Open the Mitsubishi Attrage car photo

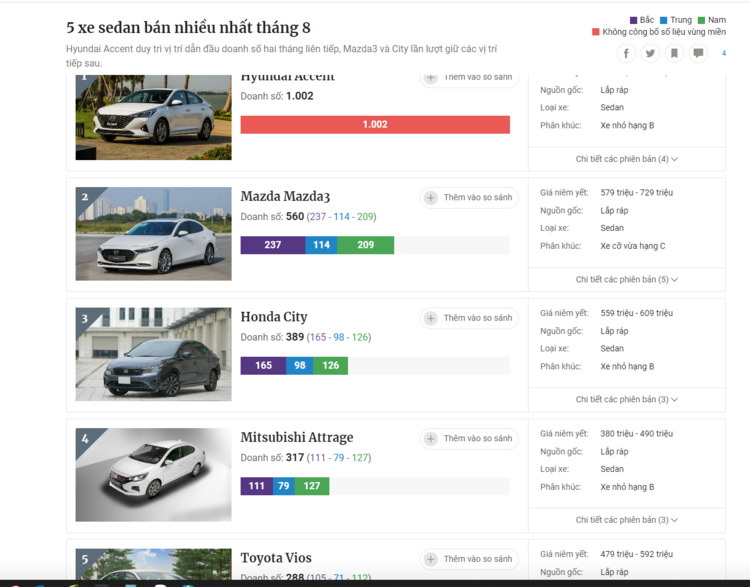point(154,475)
